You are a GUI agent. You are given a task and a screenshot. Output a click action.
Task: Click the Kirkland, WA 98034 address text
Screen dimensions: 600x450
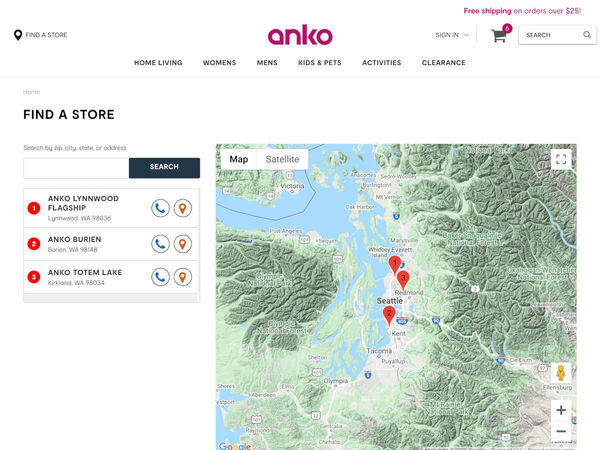(76, 283)
